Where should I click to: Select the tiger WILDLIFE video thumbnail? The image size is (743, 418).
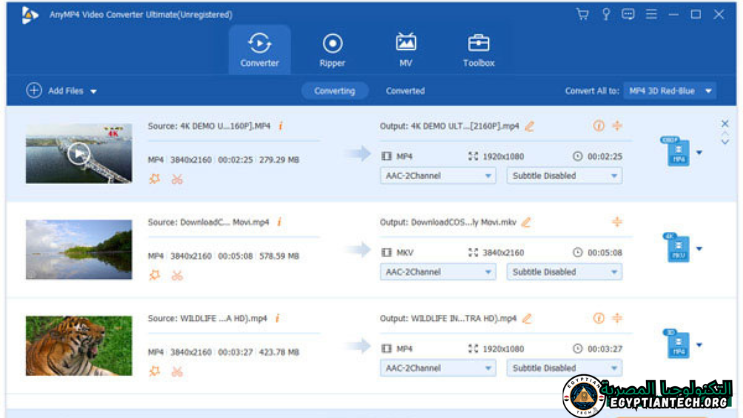coord(78,345)
